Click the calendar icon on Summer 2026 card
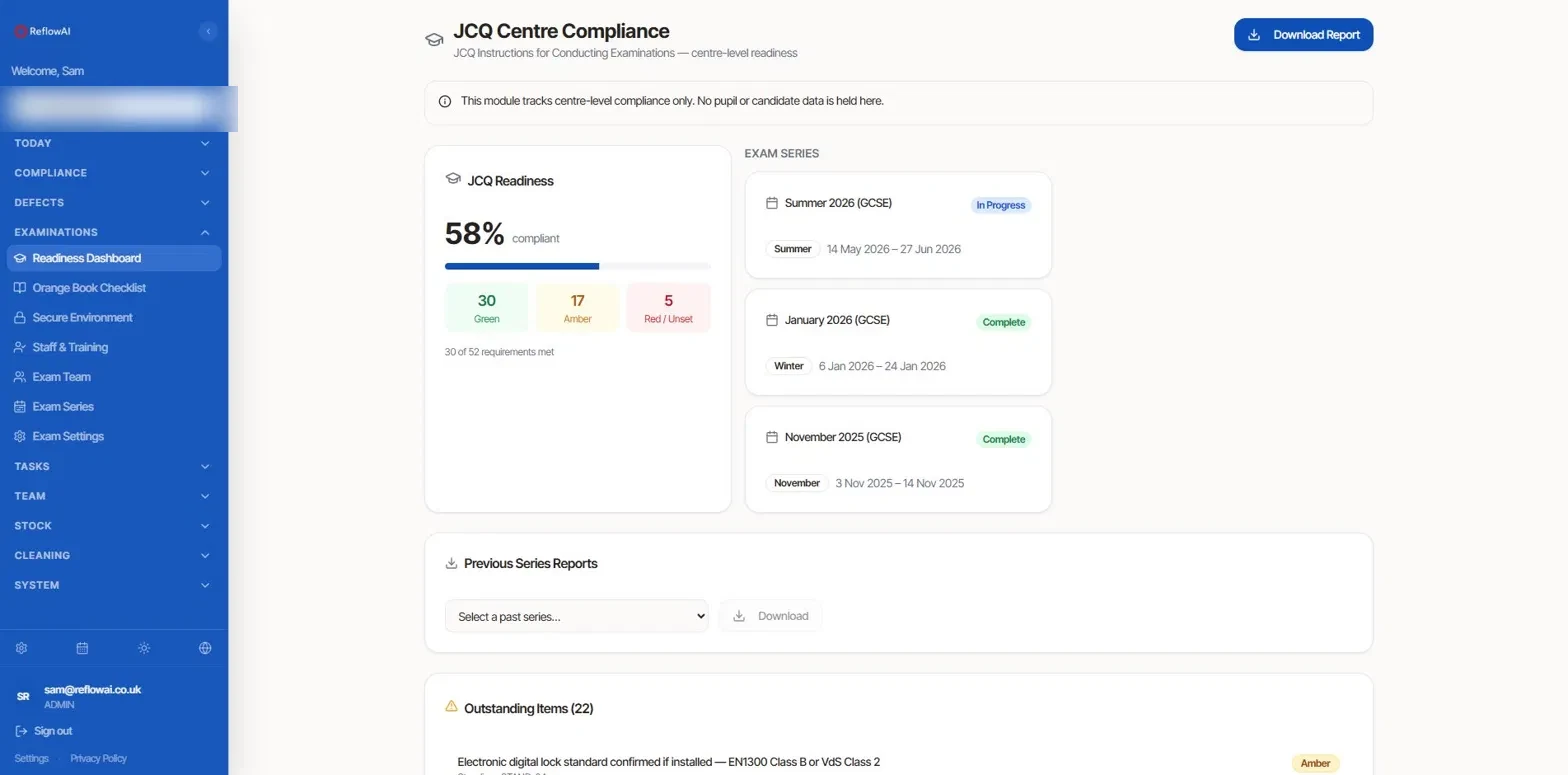 coord(771,203)
